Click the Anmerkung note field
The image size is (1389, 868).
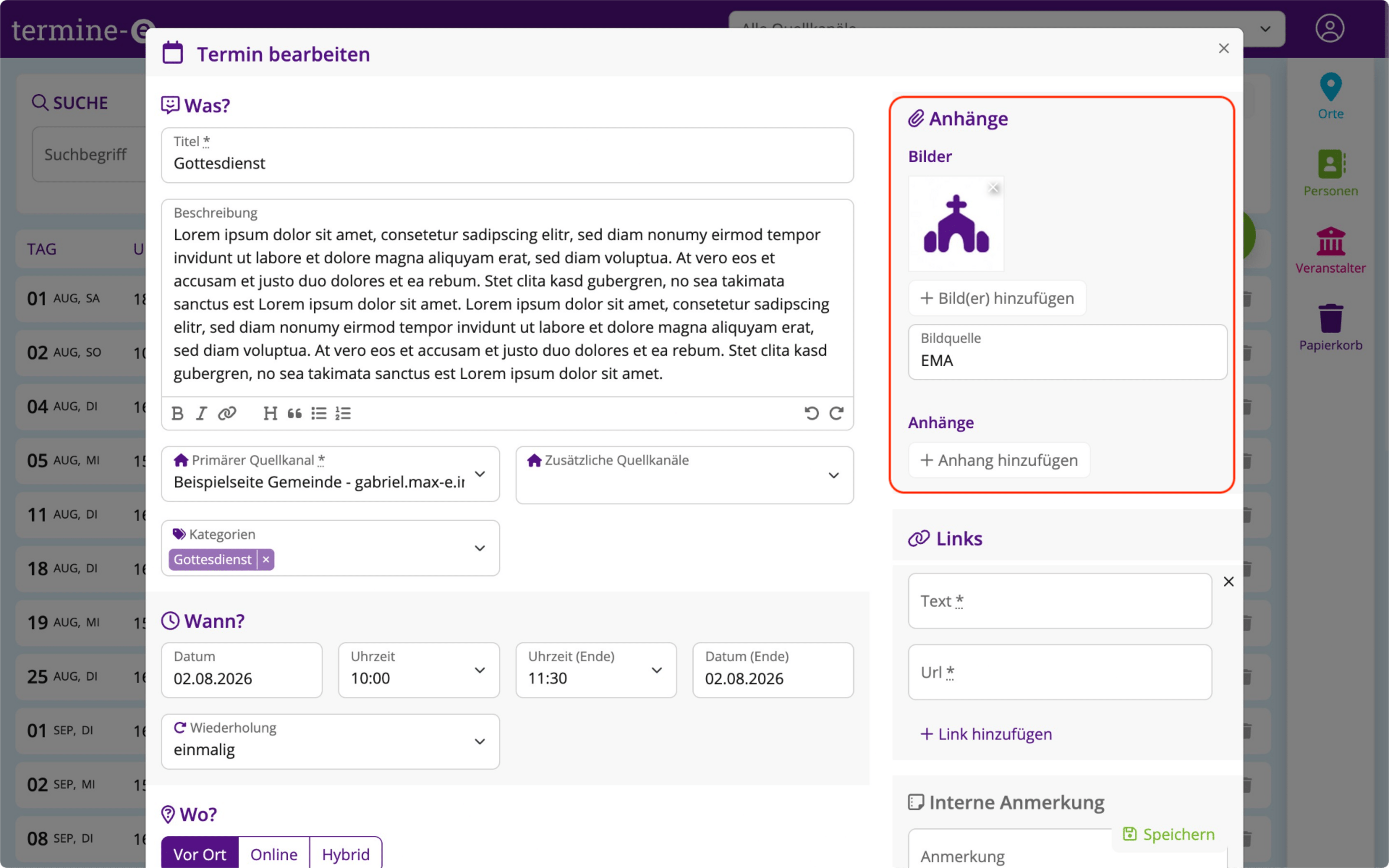point(1010,853)
